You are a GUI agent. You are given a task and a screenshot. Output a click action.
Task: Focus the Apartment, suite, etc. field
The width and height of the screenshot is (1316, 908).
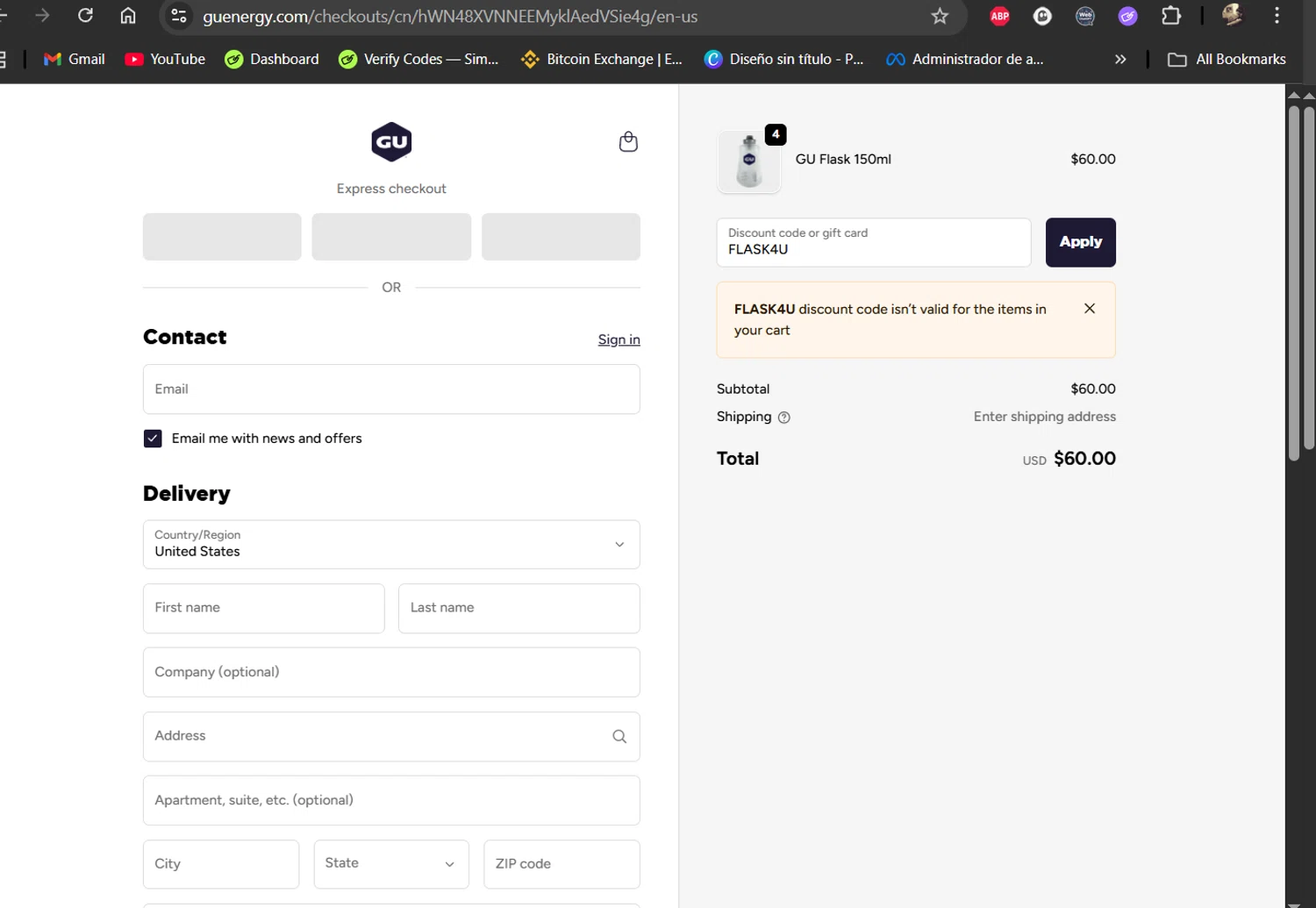click(x=391, y=800)
